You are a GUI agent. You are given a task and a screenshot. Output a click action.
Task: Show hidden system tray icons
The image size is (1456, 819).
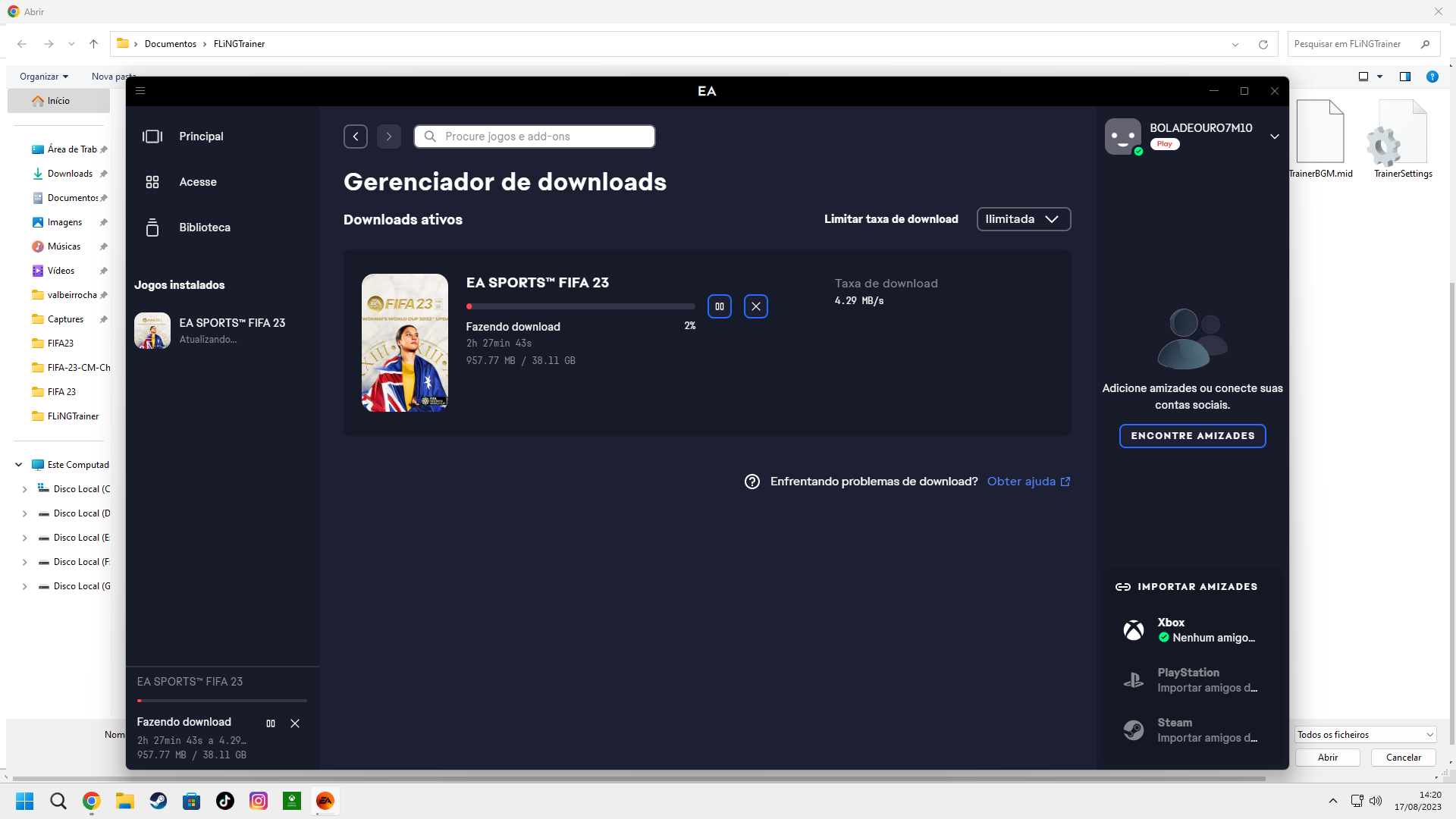[1333, 801]
